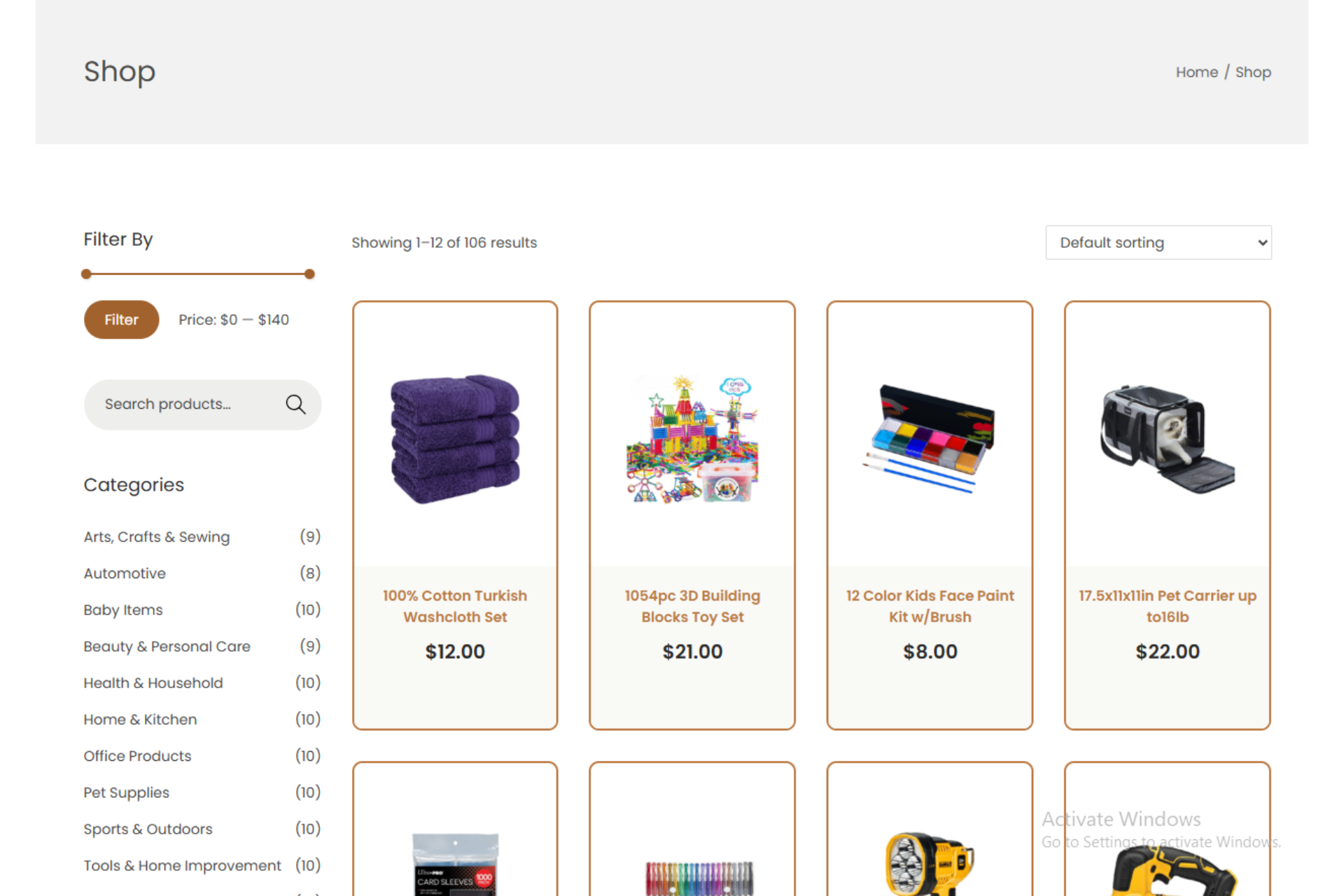Image resolution: width=1344 pixels, height=896 pixels.
Task: Click the right price slider handle
Action: pos(309,274)
